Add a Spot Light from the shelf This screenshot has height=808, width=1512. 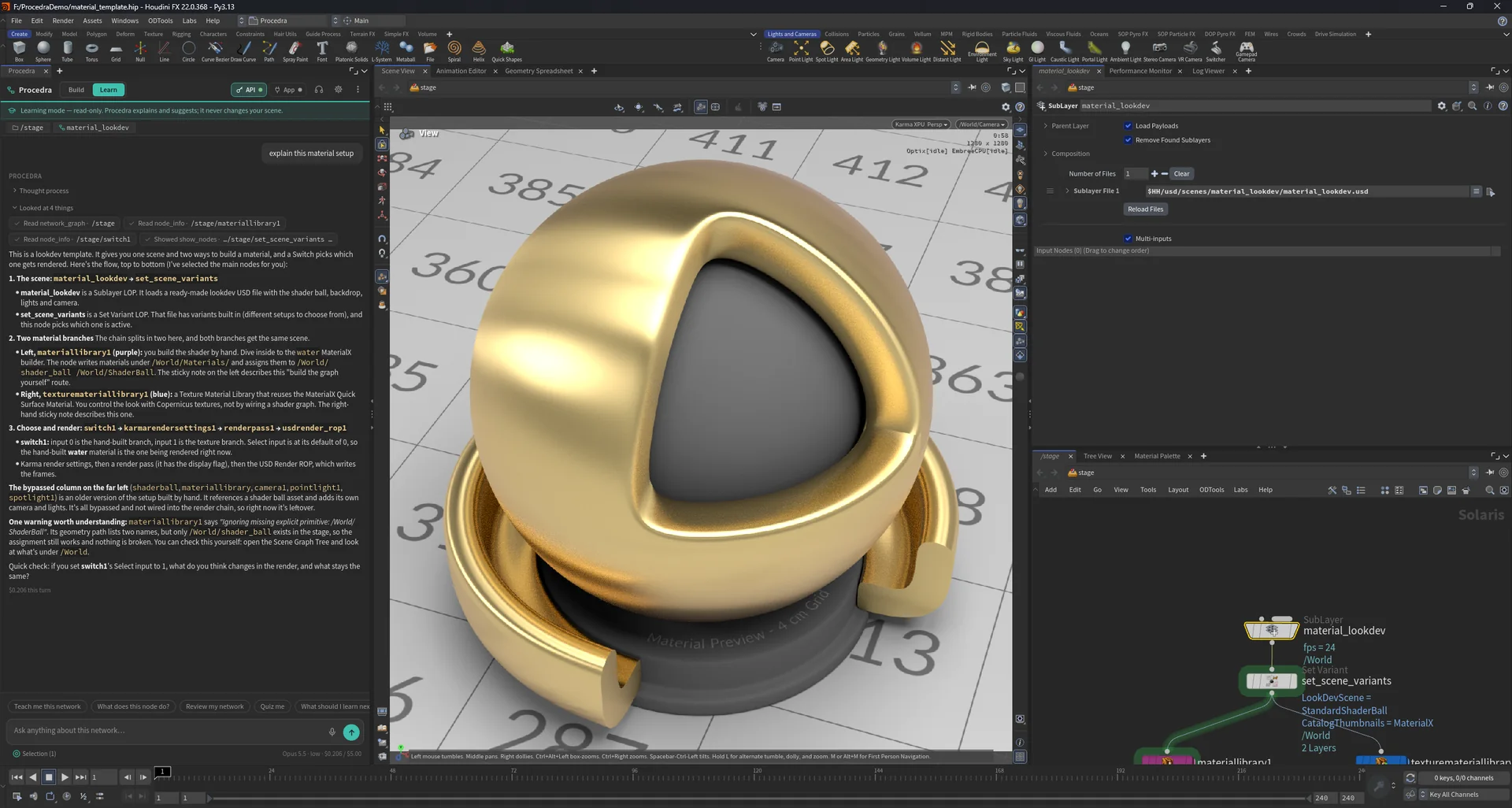827,51
